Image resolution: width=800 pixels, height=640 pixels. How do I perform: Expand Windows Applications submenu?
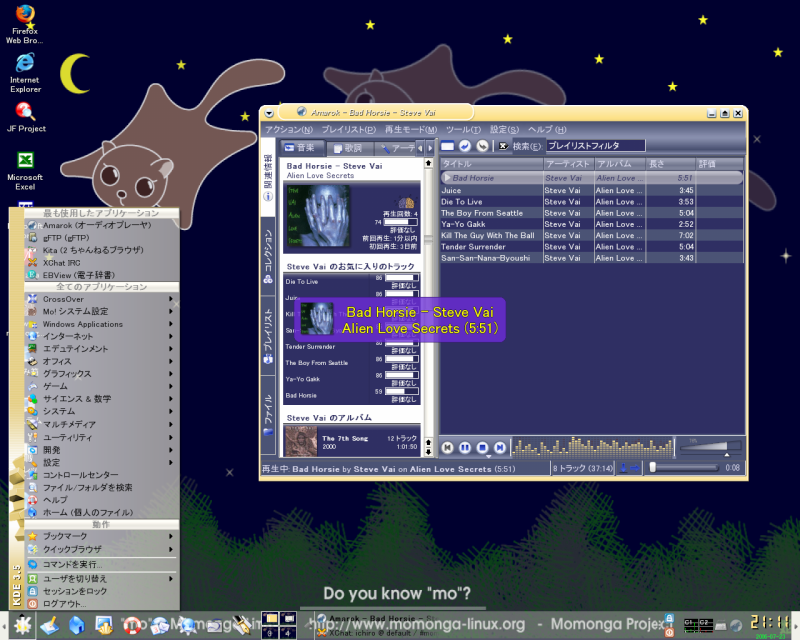(102, 324)
